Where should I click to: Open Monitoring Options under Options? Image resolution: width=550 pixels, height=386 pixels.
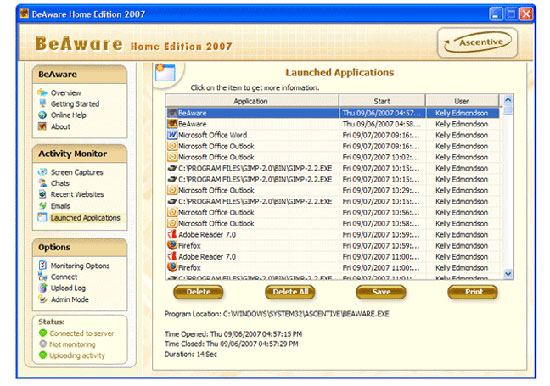pos(80,266)
